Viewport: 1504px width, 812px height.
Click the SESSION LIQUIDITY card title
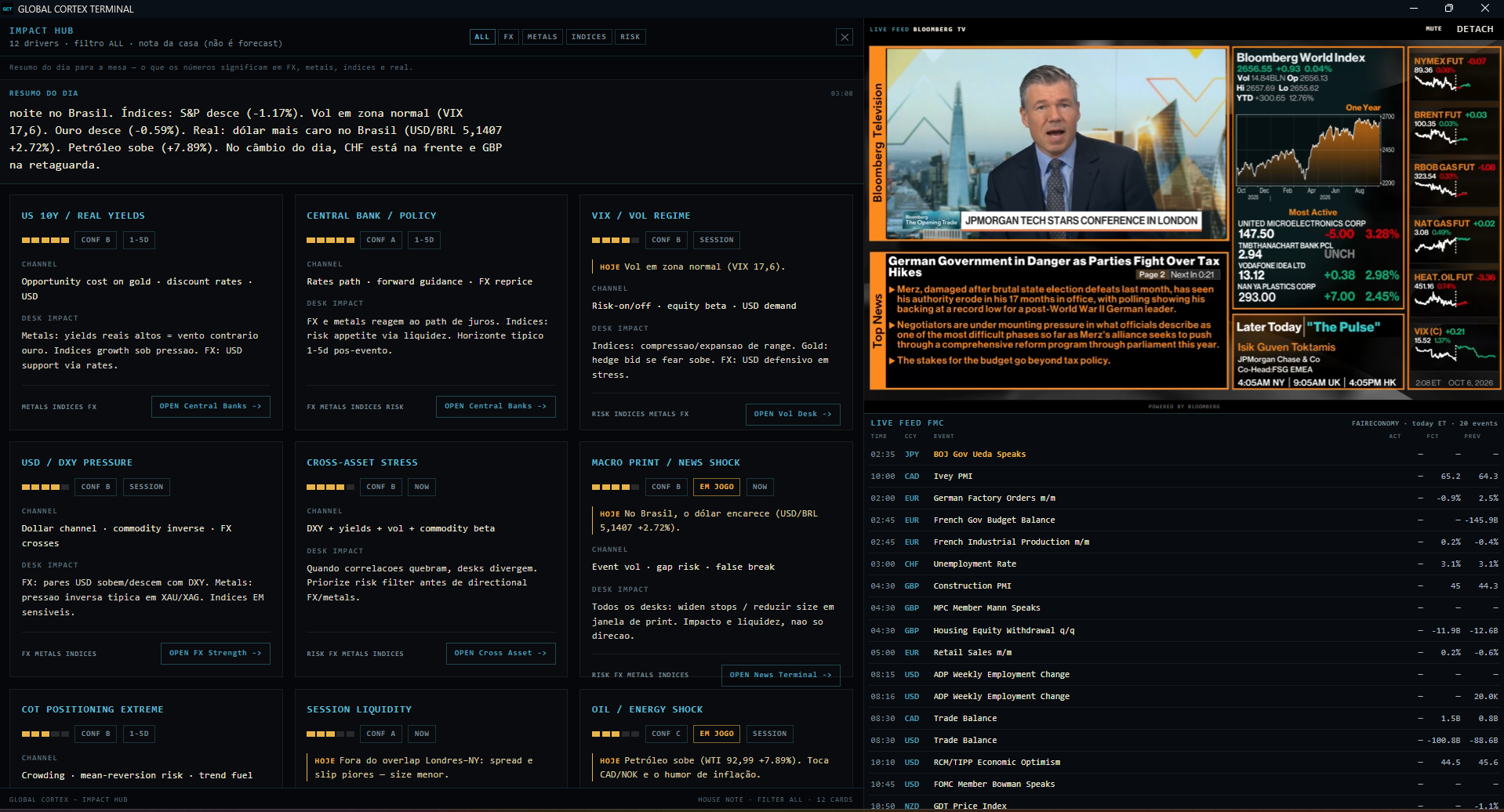click(359, 709)
